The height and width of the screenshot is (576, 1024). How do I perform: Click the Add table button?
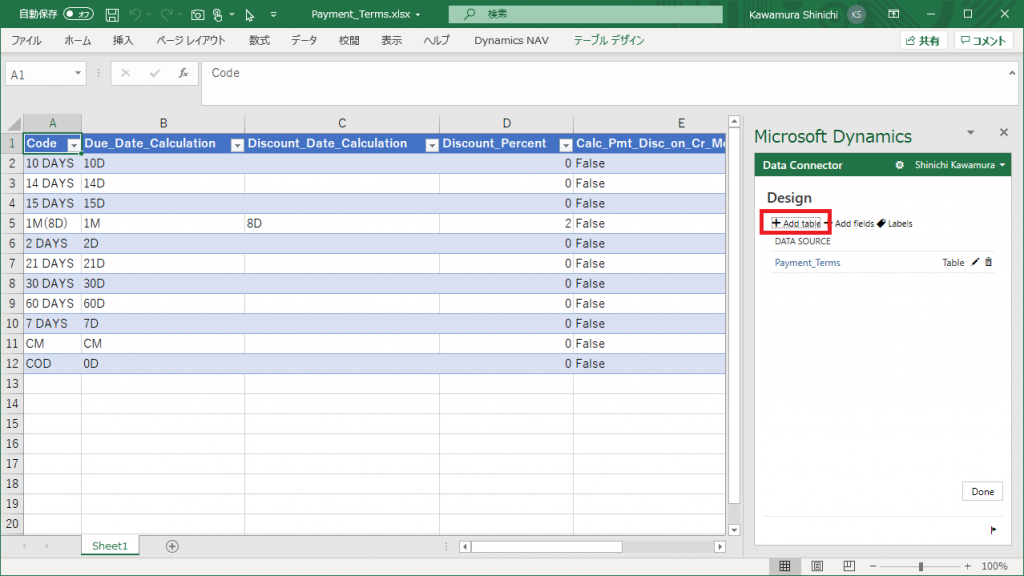(x=795, y=223)
